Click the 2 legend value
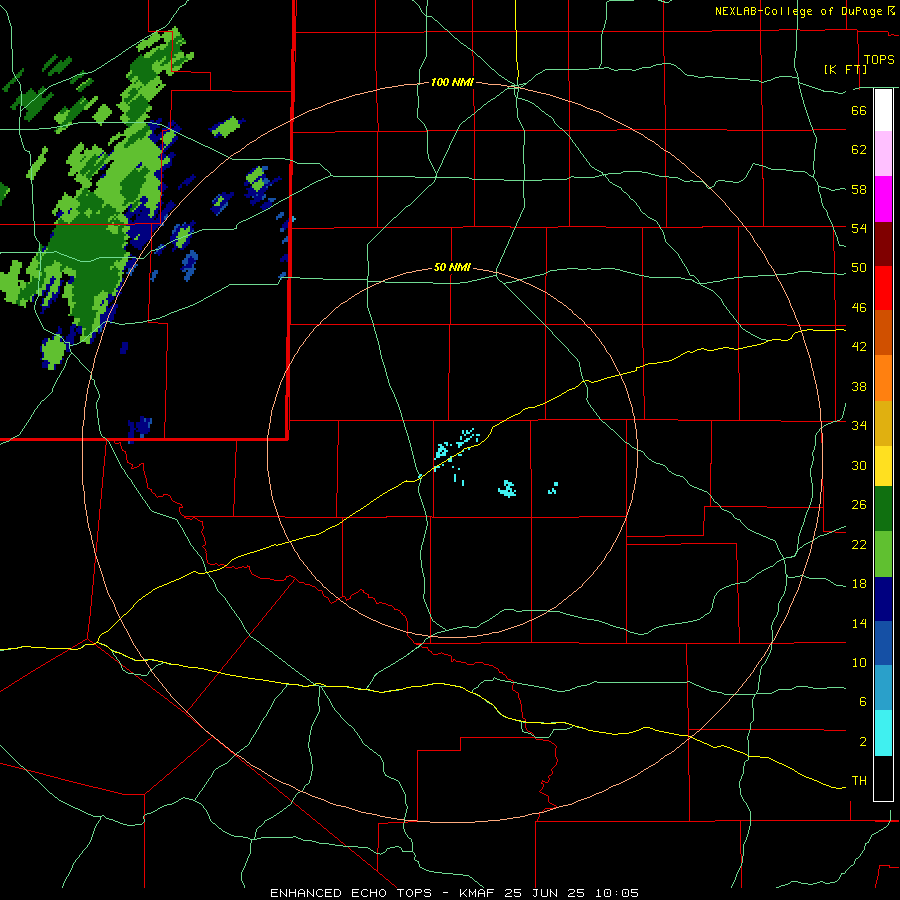Viewport: 900px width, 900px height. pos(862,742)
